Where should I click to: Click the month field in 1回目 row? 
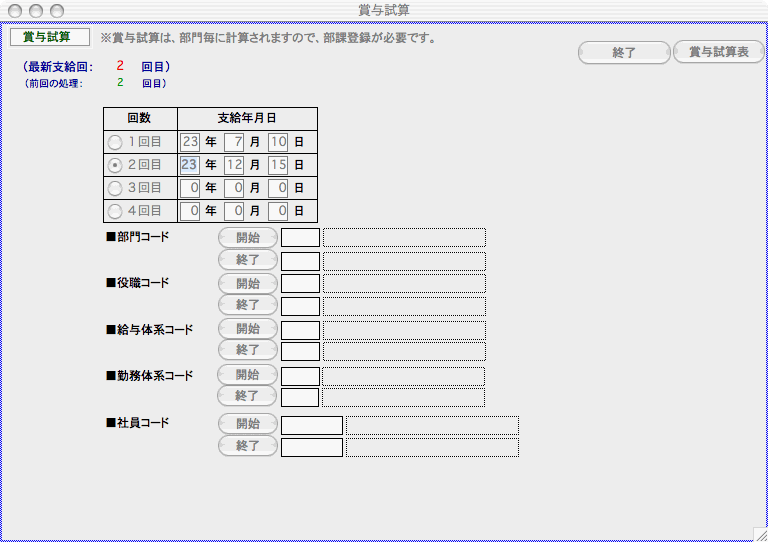pos(235,142)
